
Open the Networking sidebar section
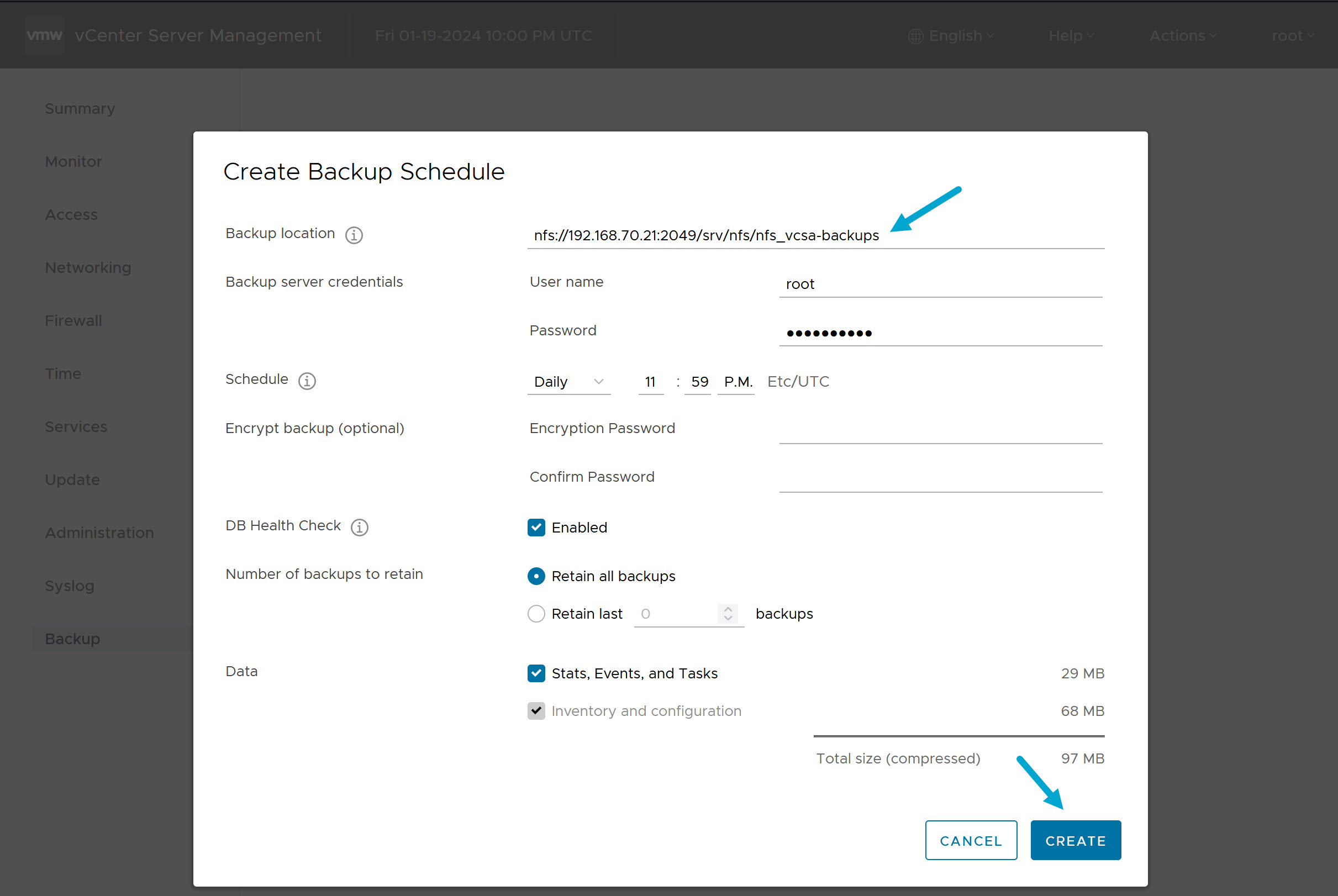tap(87, 267)
